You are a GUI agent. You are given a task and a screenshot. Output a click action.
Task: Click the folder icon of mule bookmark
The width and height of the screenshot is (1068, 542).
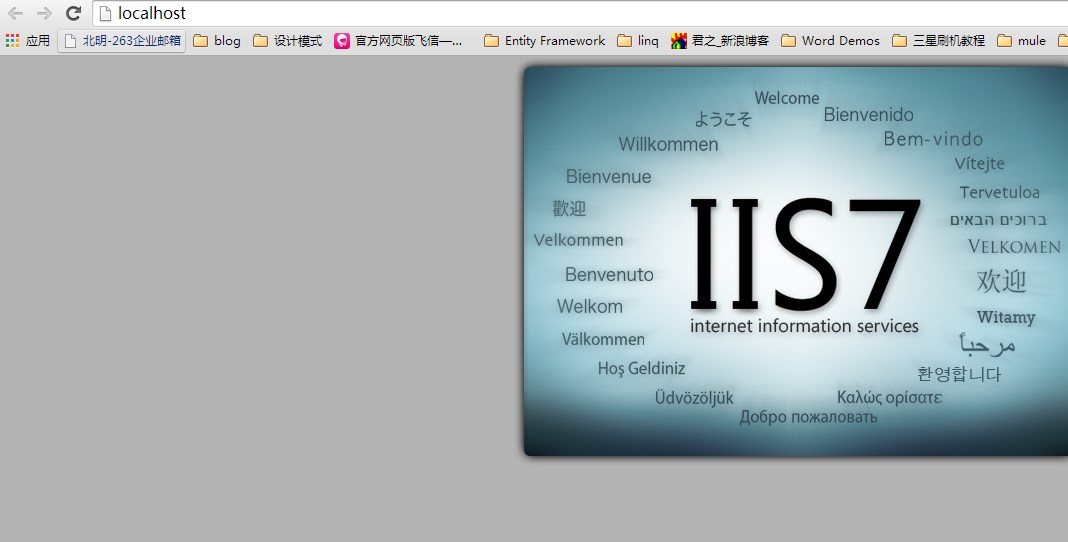[1005, 41]
